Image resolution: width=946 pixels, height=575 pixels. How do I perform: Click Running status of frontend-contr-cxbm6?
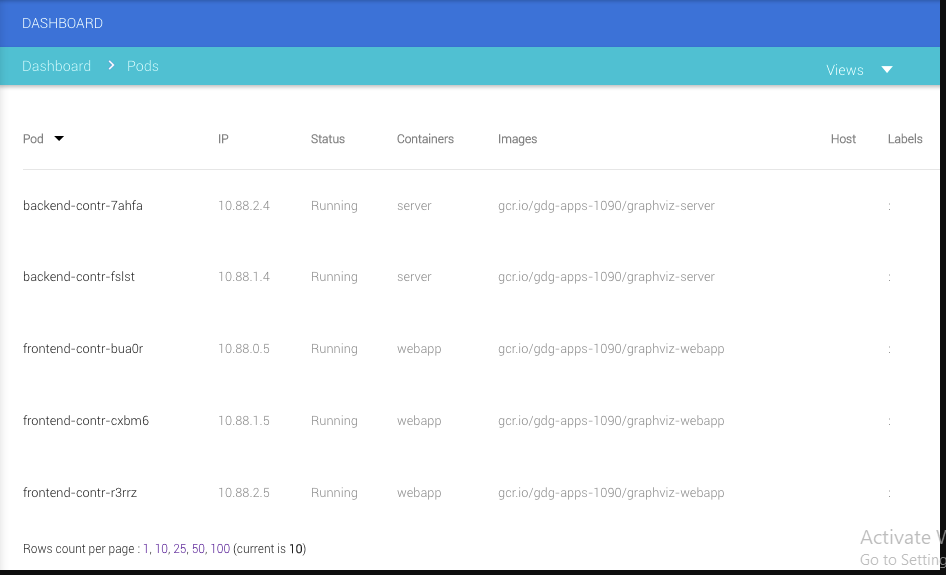pos(334,421)
